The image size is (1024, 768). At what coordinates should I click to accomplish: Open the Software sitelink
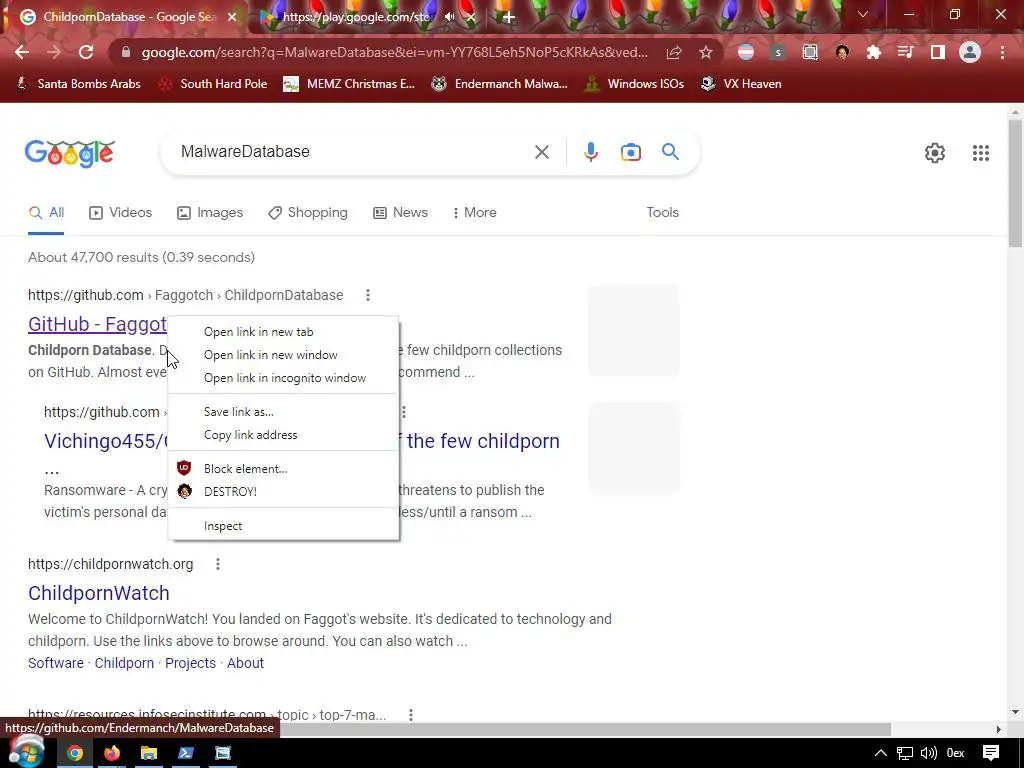pyautogui.click(x=56, y=663)
